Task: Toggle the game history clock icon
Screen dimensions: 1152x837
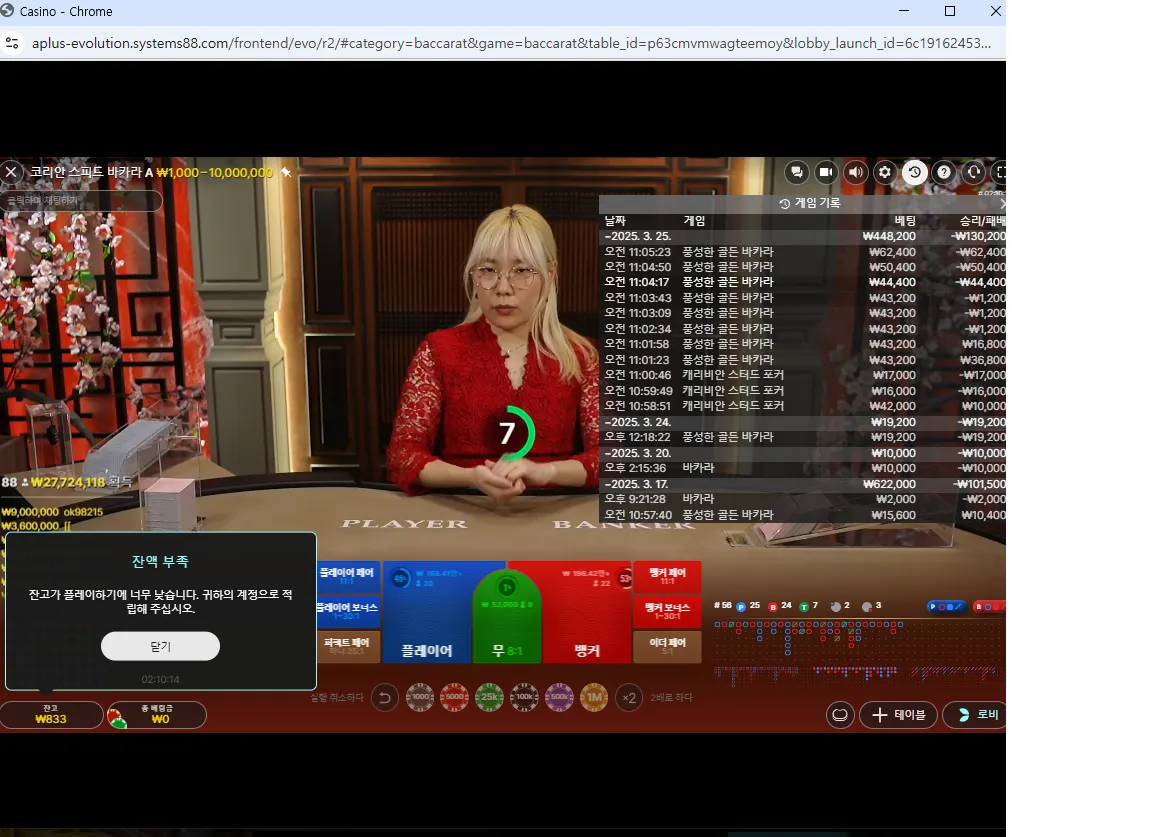Action: [914, 173]
